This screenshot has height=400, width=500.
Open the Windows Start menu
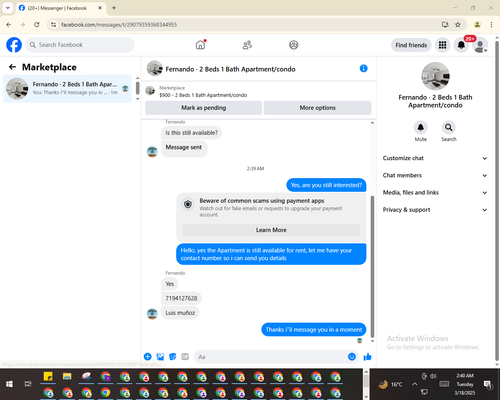click(x=9, y=384)
